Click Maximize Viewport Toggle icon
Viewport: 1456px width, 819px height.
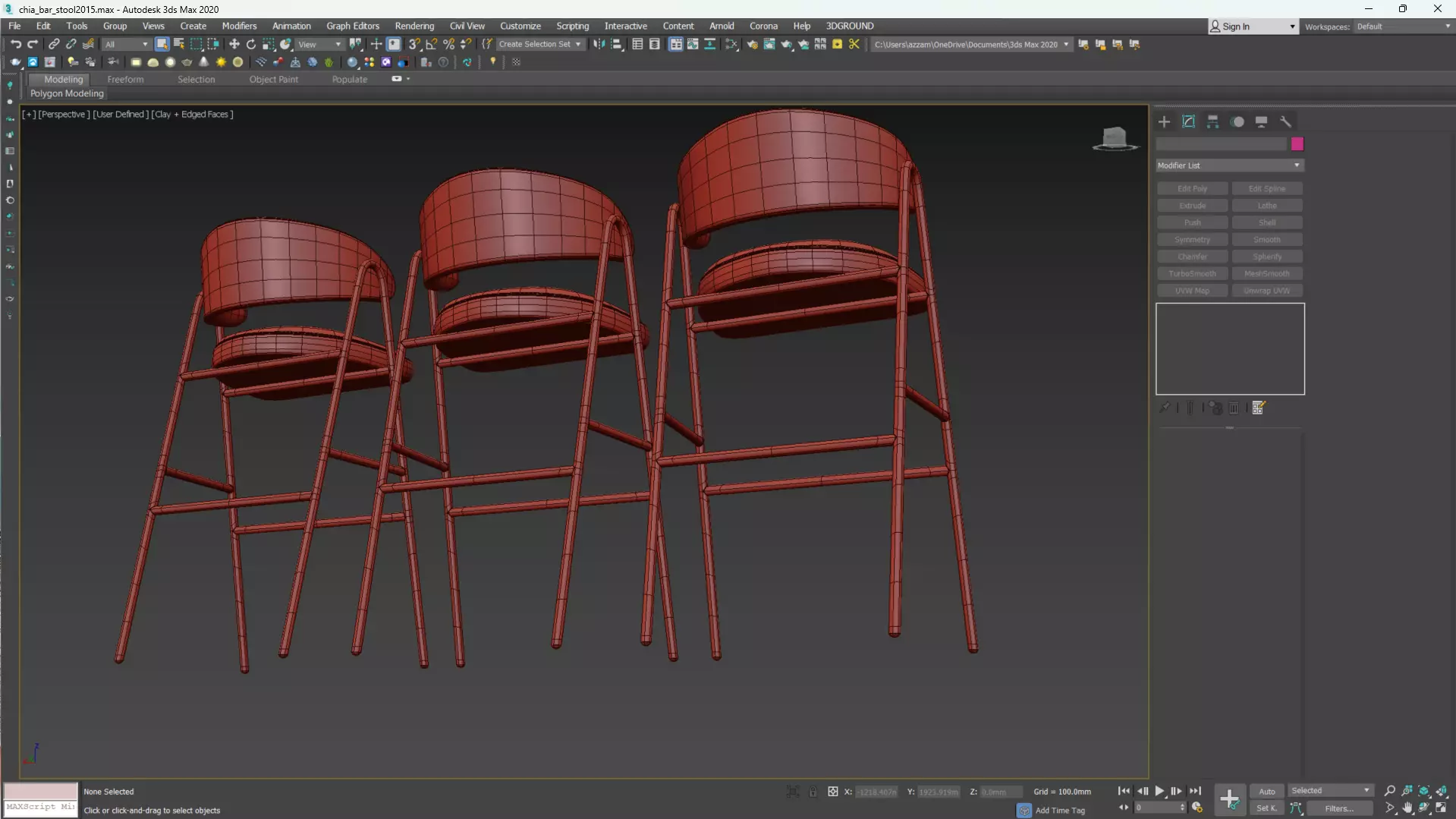(1441, 808)
